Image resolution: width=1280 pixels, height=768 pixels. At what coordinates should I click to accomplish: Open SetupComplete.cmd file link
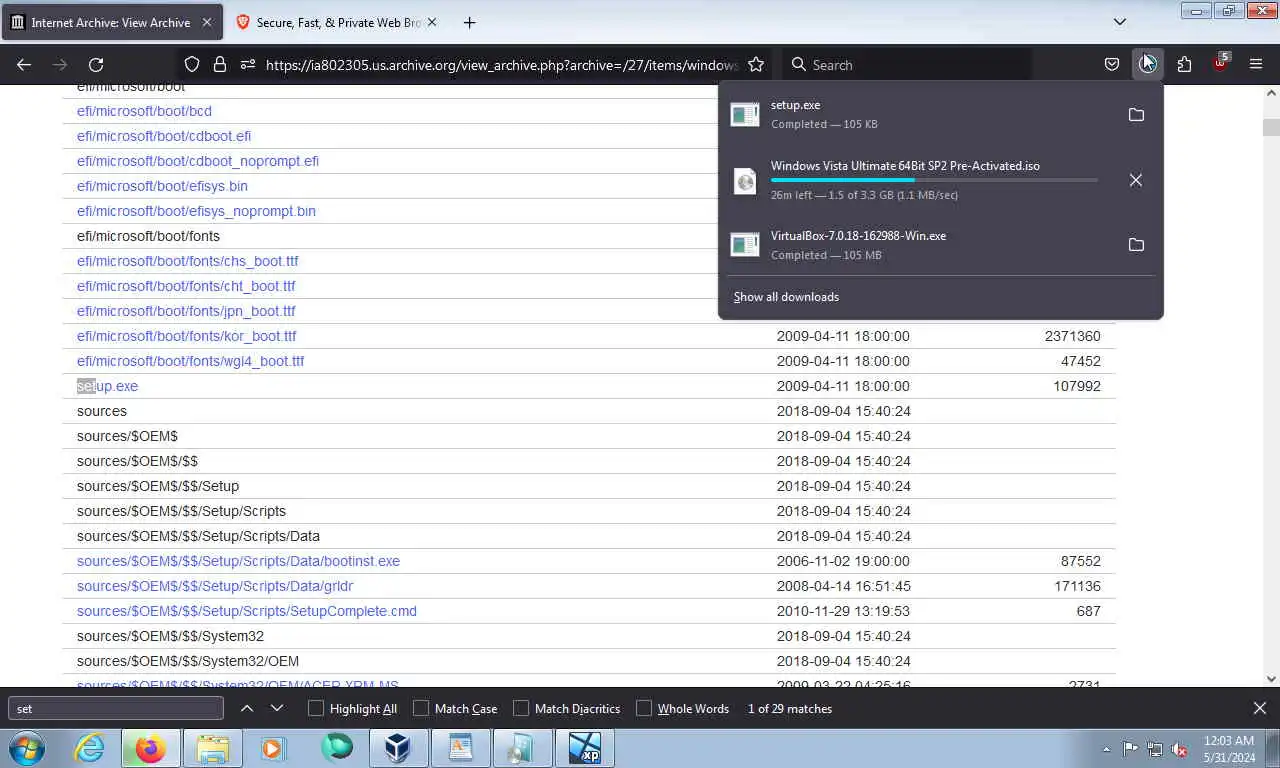[247, 611]
